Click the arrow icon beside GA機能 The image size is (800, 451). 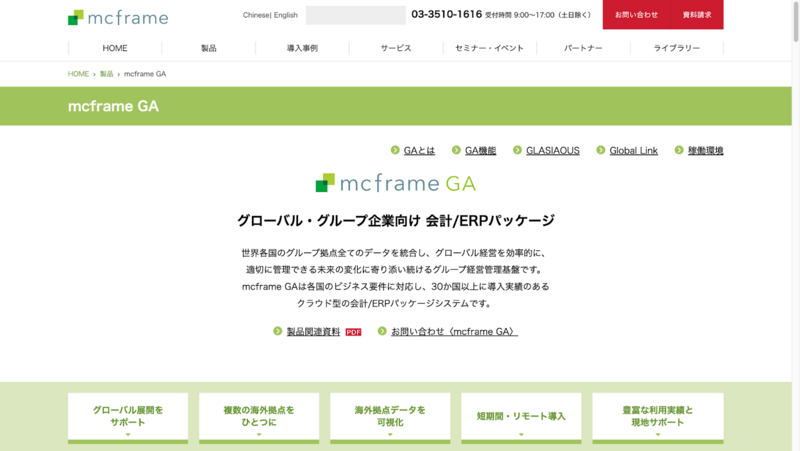(x=456, y=150)
